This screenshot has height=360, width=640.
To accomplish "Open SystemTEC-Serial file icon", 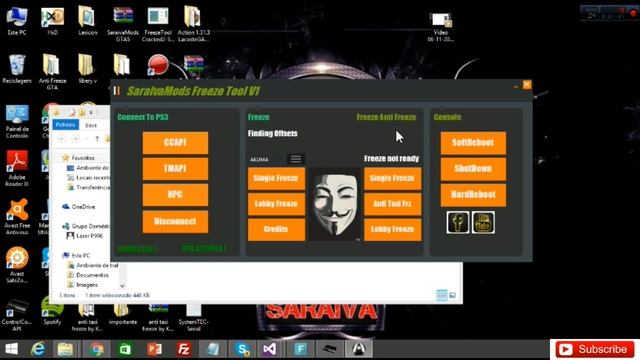I will (x=193, y=317).
